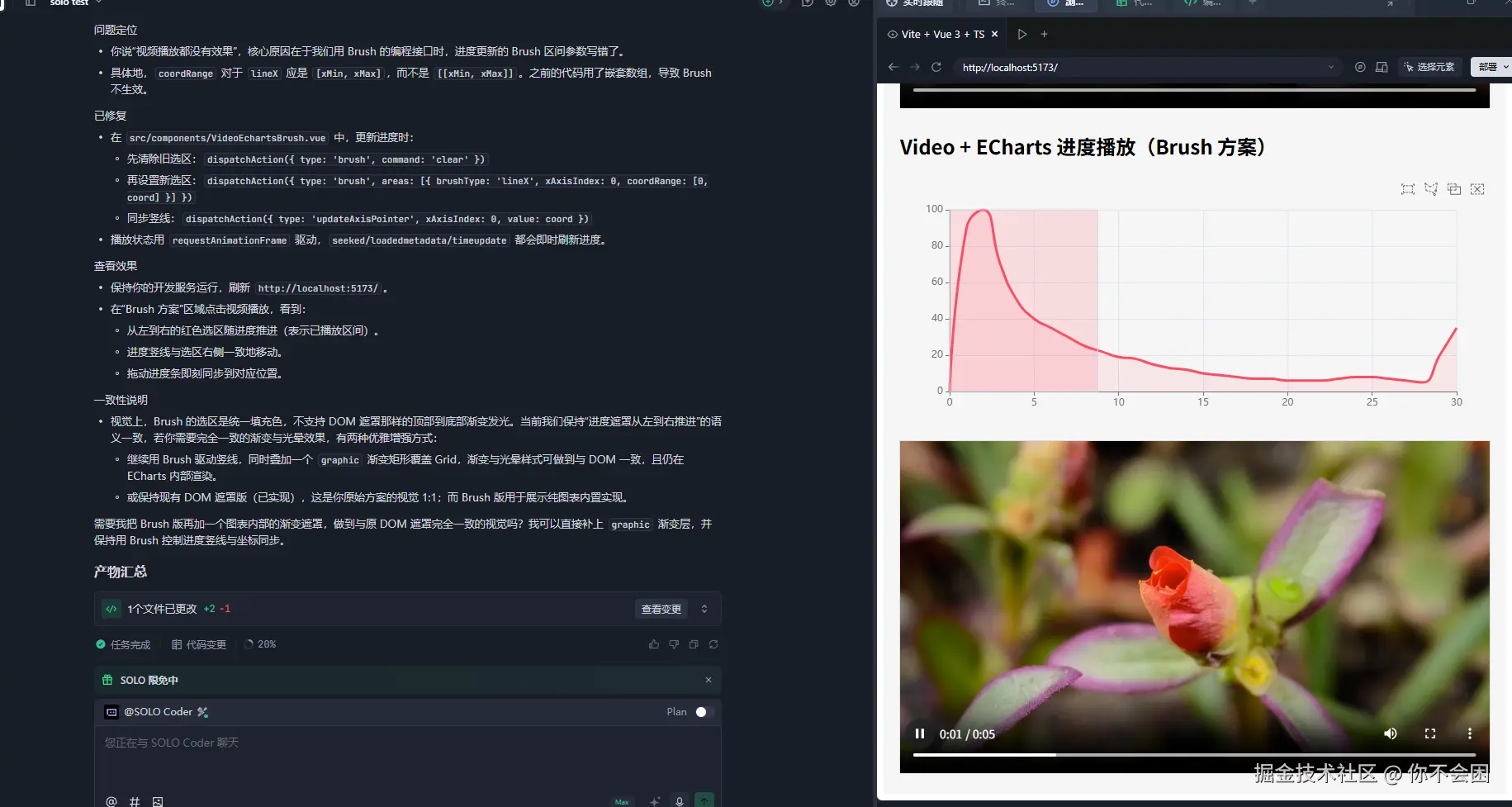The height and width of the screenshot is (807, 1512).
Task: Insert a mention with the @ icon
Action: 111,801
